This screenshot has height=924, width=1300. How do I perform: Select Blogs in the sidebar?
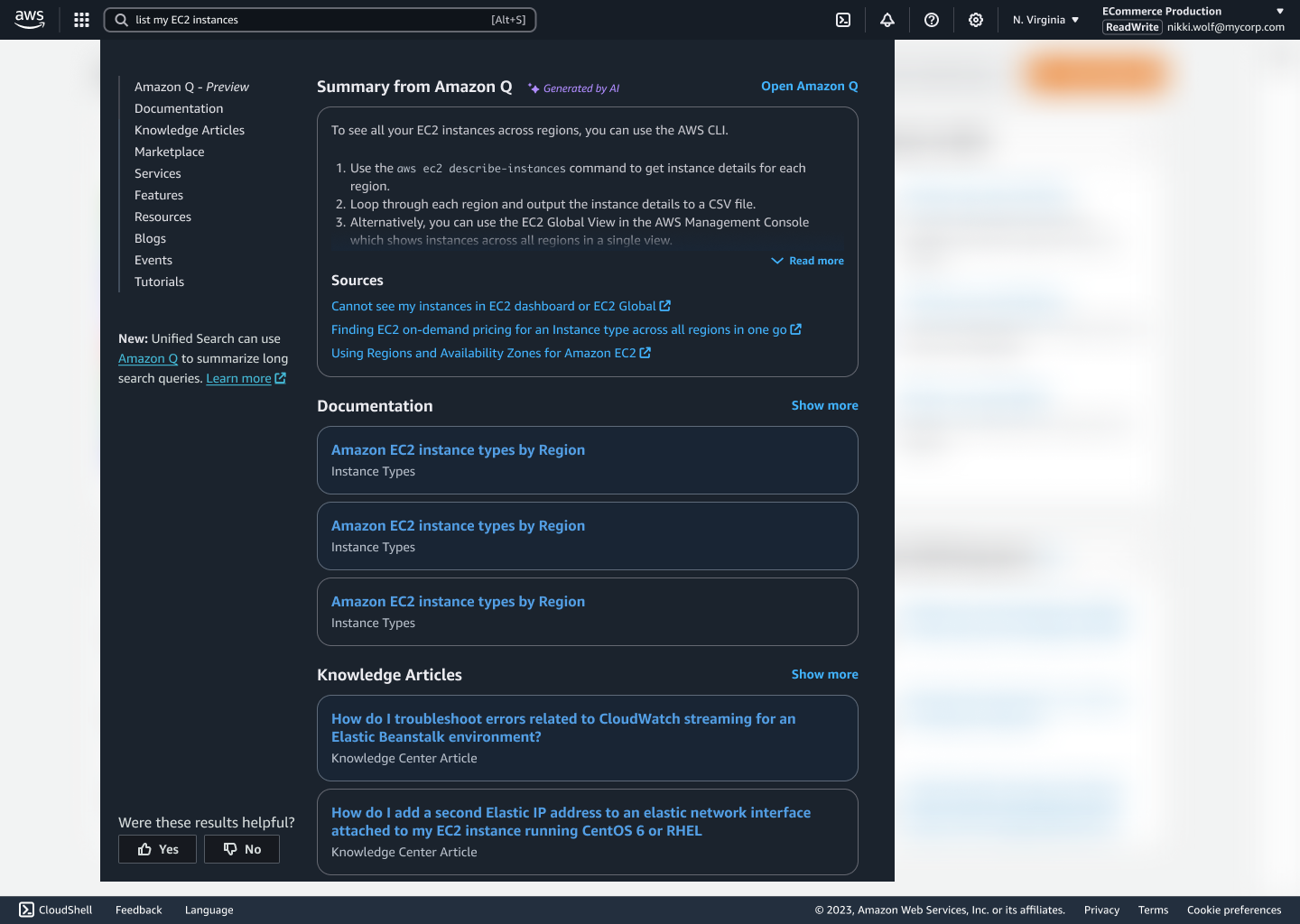tap(151, 238)
